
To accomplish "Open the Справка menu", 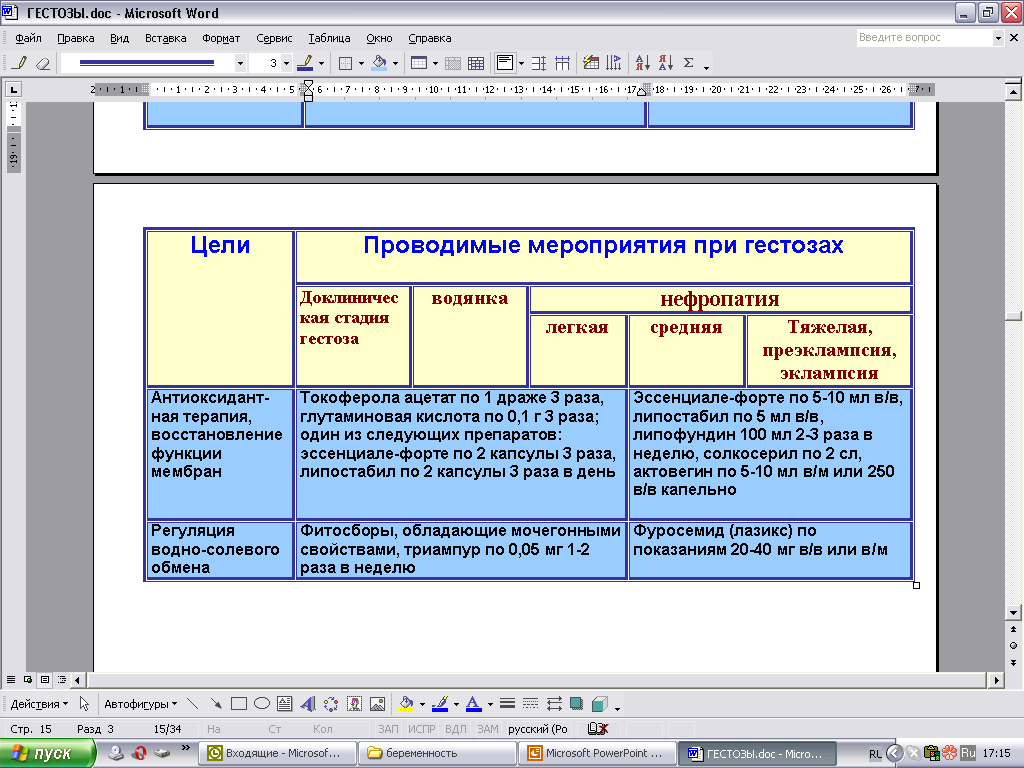I will [430, 38].
